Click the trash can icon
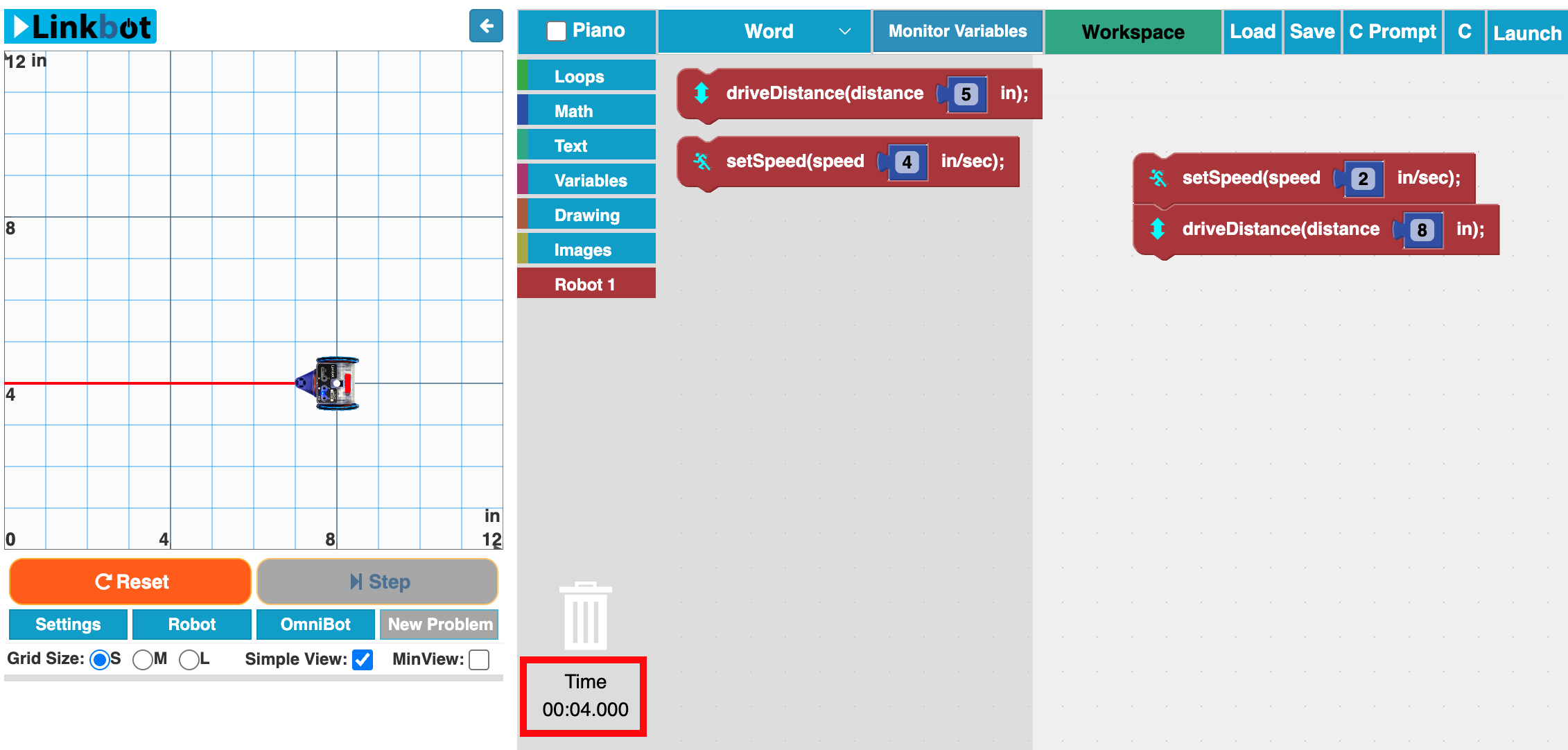 tap(585, 616)
